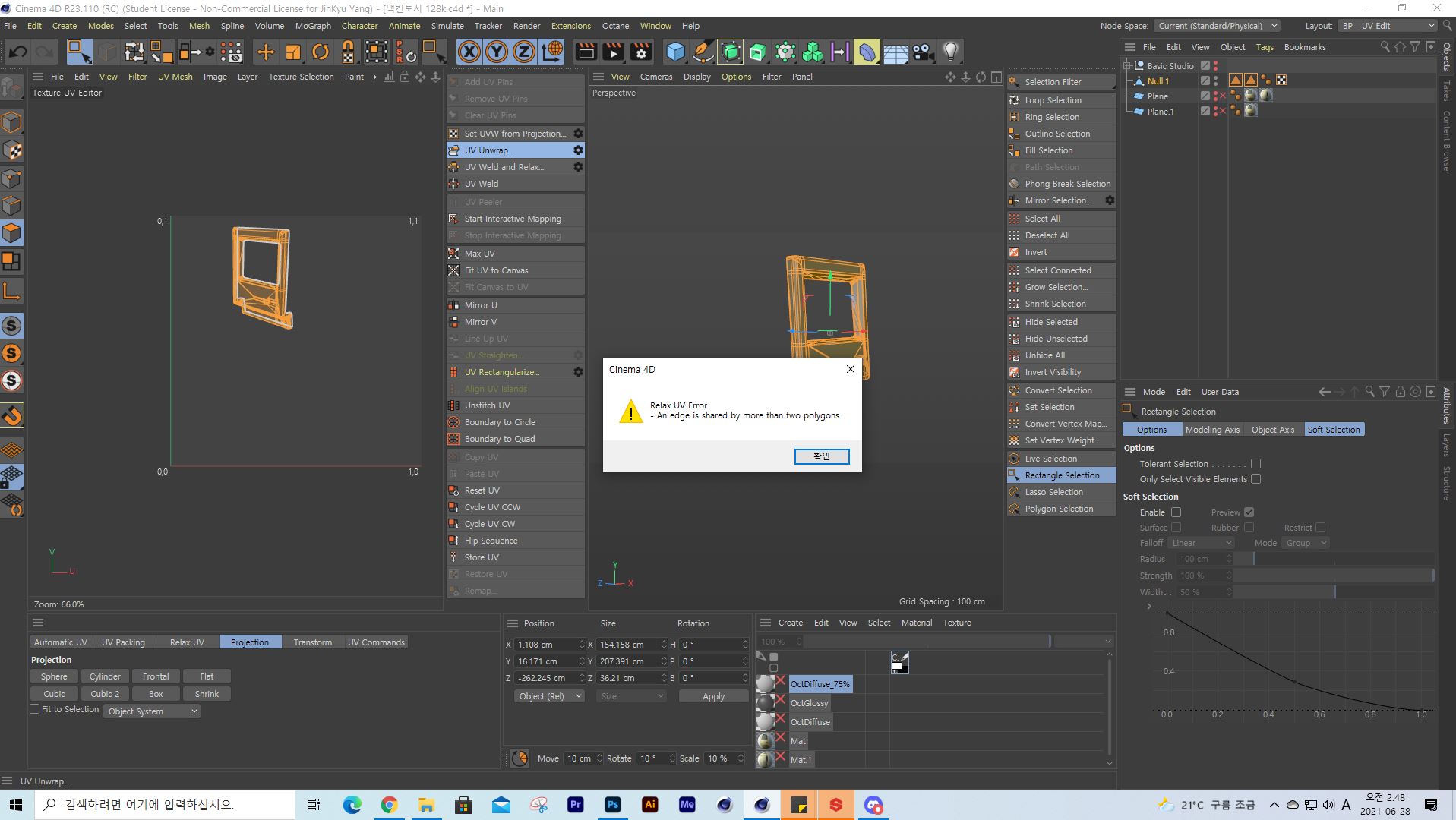The image size is (1456, 820).
Task: Click the Lasso Selection tool
Action: pyautogui.click(x=1062, y=492)
